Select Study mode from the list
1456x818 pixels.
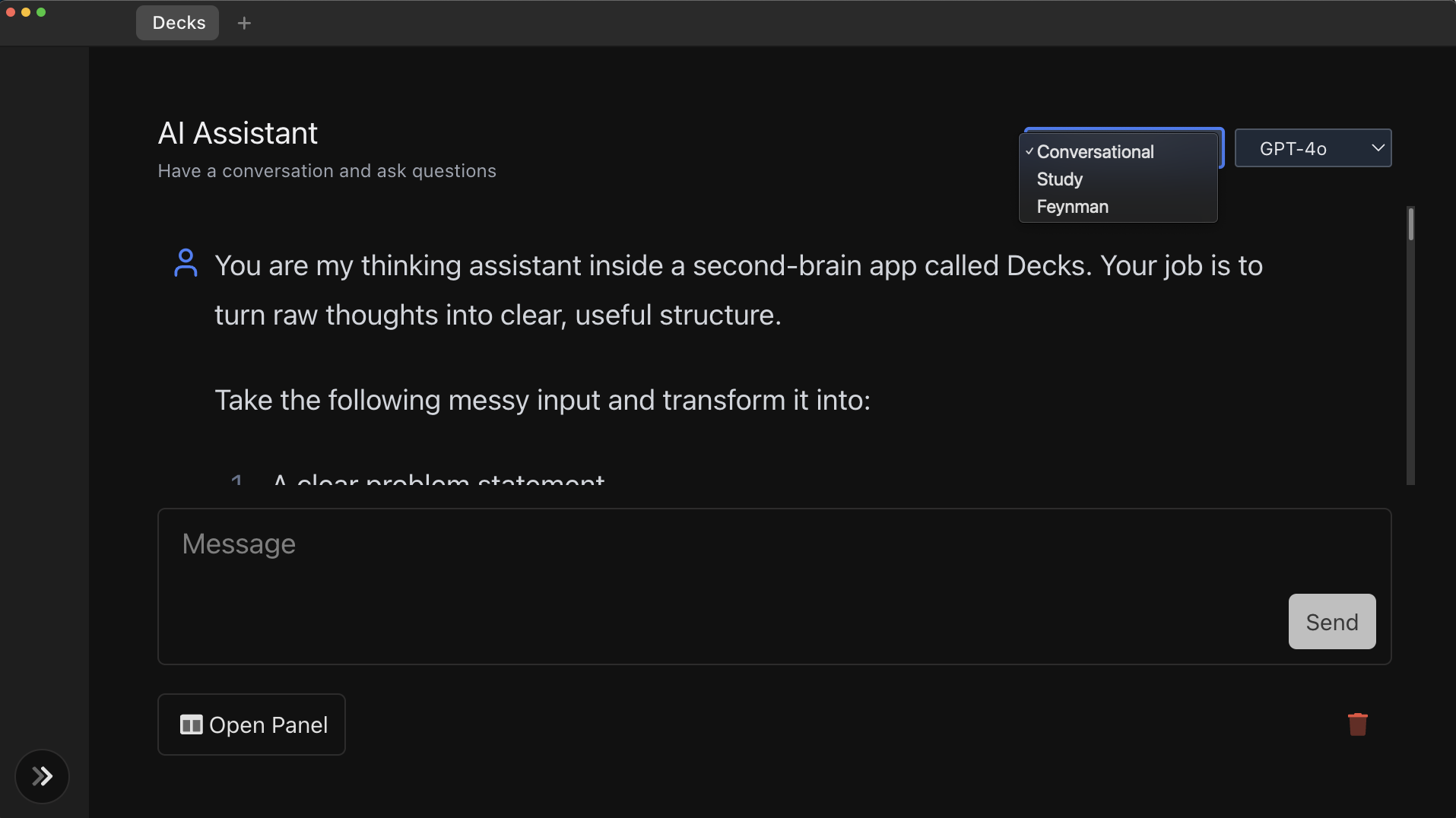click(1058, 179)
